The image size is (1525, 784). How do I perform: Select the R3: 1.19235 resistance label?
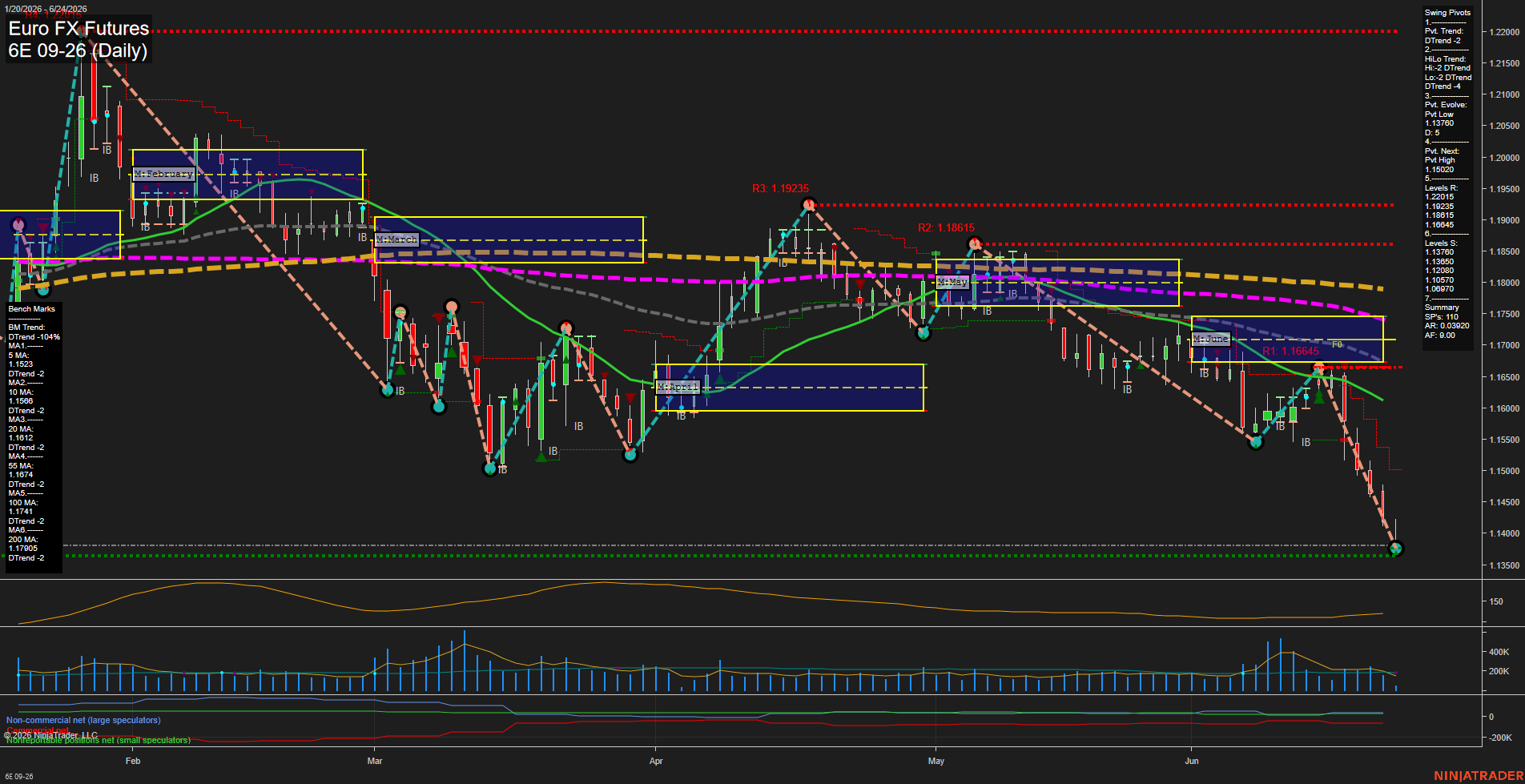(x=780, y=188)
